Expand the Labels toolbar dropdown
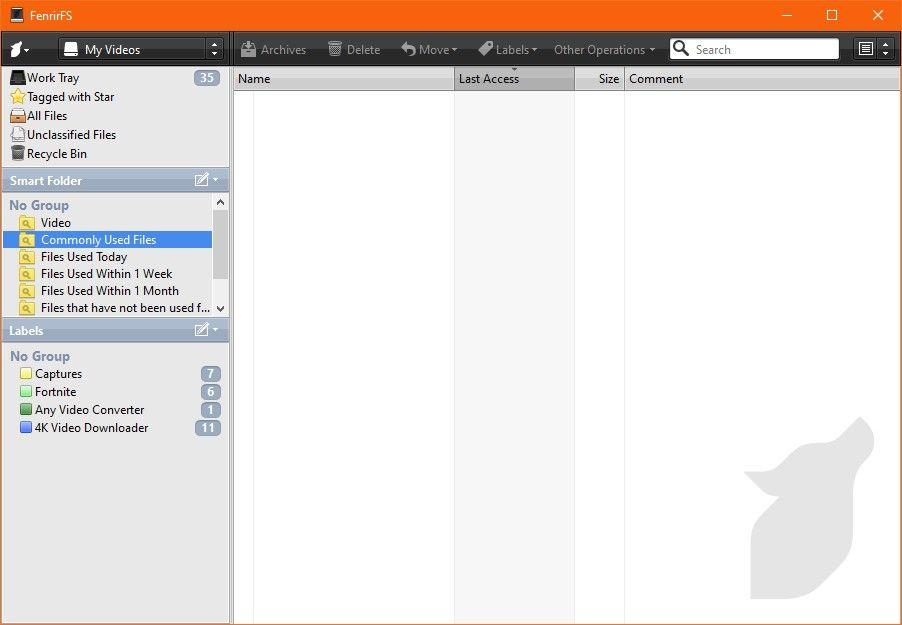 pyautogui.click(x=507, y=49)
